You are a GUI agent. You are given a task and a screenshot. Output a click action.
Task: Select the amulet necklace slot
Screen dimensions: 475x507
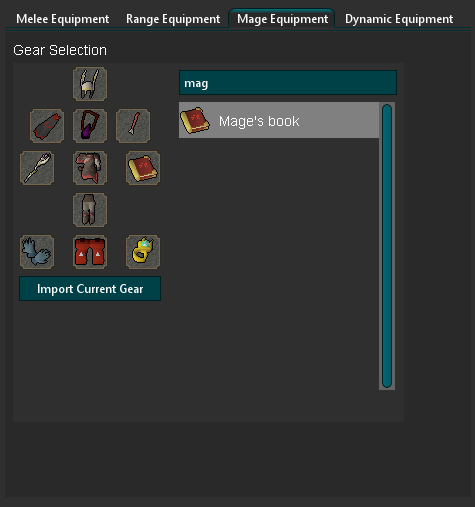pos(90,126)
